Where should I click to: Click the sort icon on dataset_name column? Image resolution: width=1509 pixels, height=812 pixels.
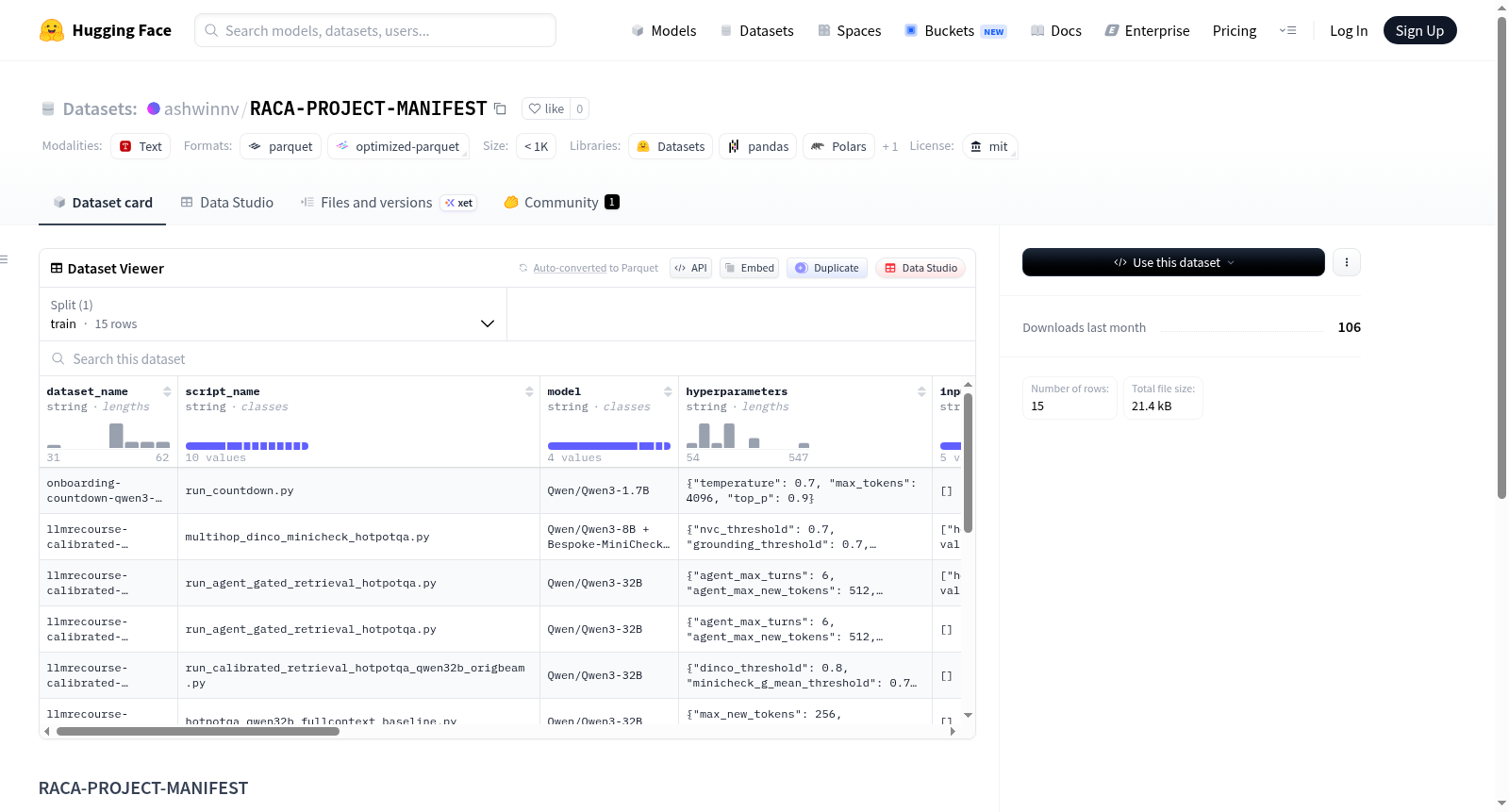point(167,391)
